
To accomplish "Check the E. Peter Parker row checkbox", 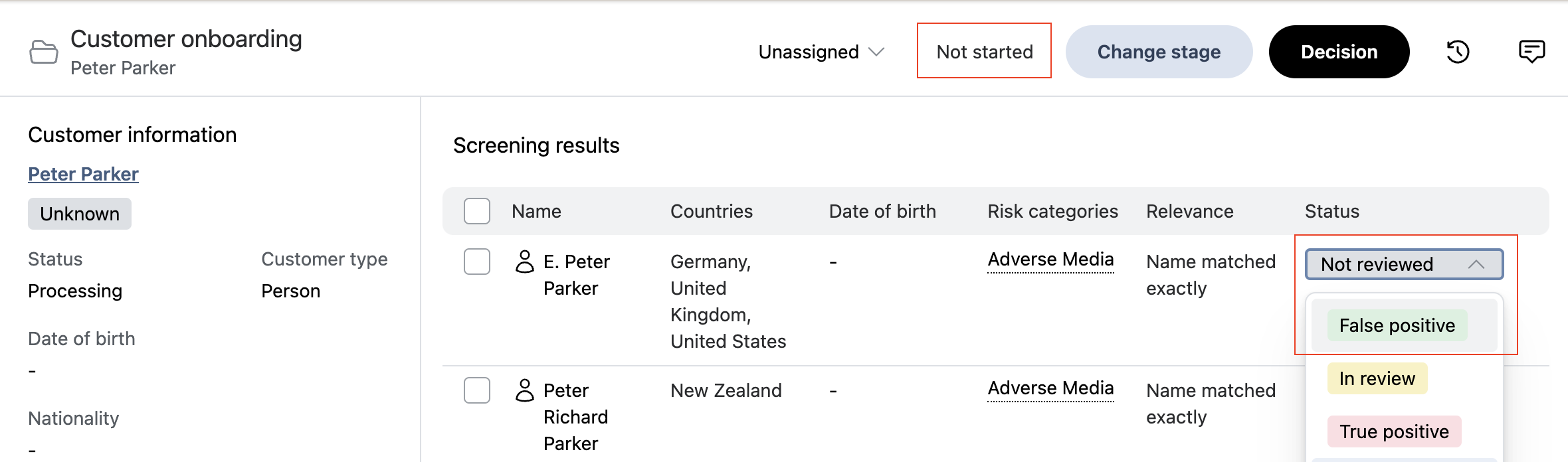I will coord(477,262).
